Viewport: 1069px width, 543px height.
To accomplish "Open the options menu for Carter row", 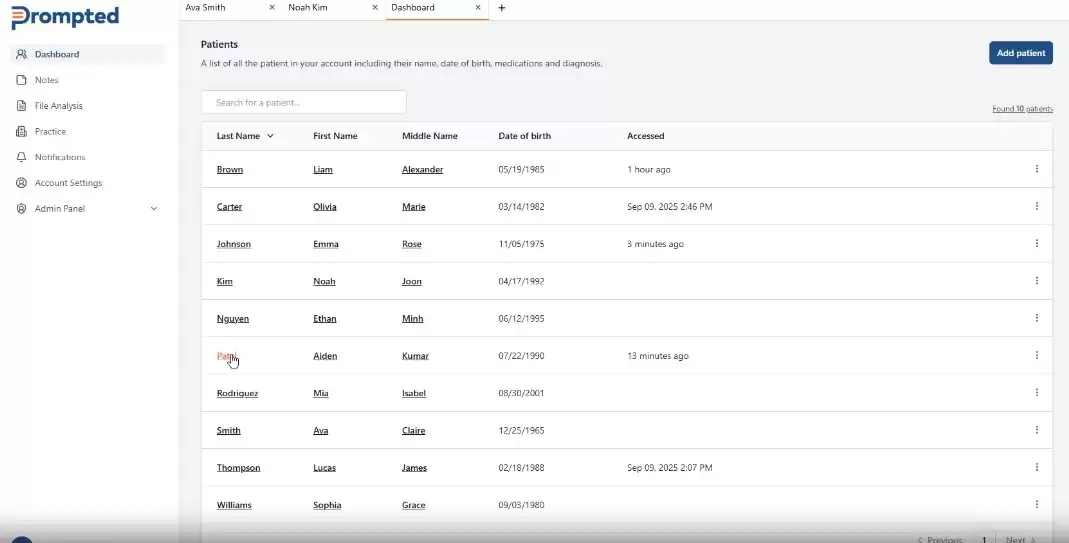I will pyautogui.click(x=1036, y=206).
